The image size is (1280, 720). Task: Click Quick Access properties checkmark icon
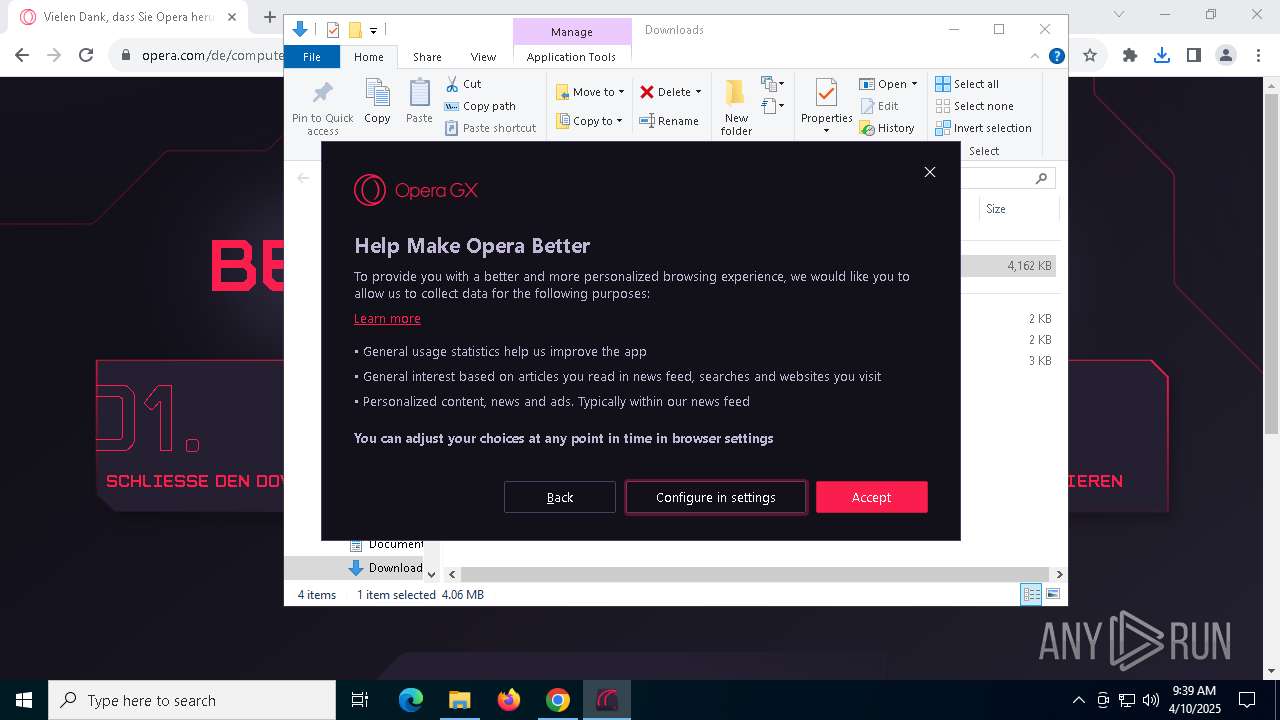(333, 30)
